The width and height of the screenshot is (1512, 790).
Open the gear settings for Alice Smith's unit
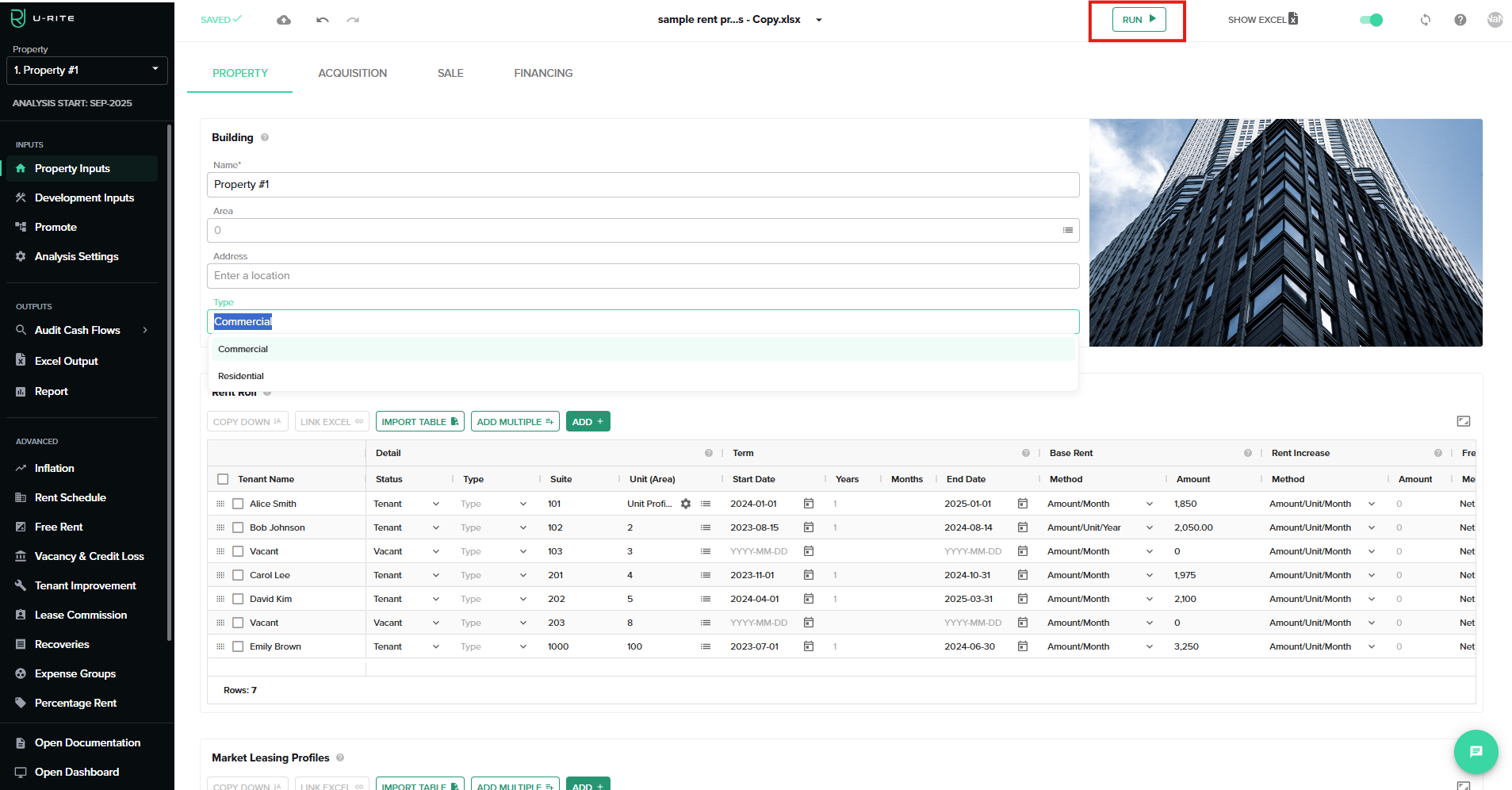coord(686,504)
